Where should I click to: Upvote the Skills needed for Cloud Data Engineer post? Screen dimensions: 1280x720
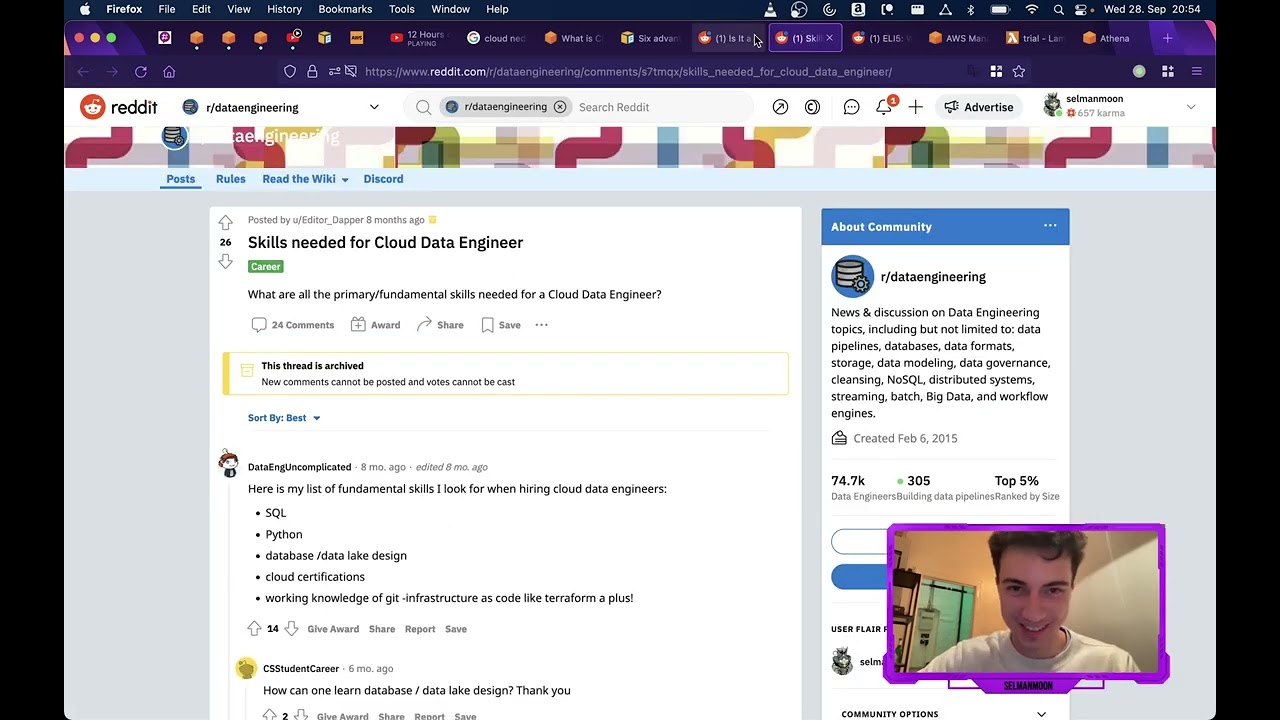pyautogui.click(x=225, y=222)
